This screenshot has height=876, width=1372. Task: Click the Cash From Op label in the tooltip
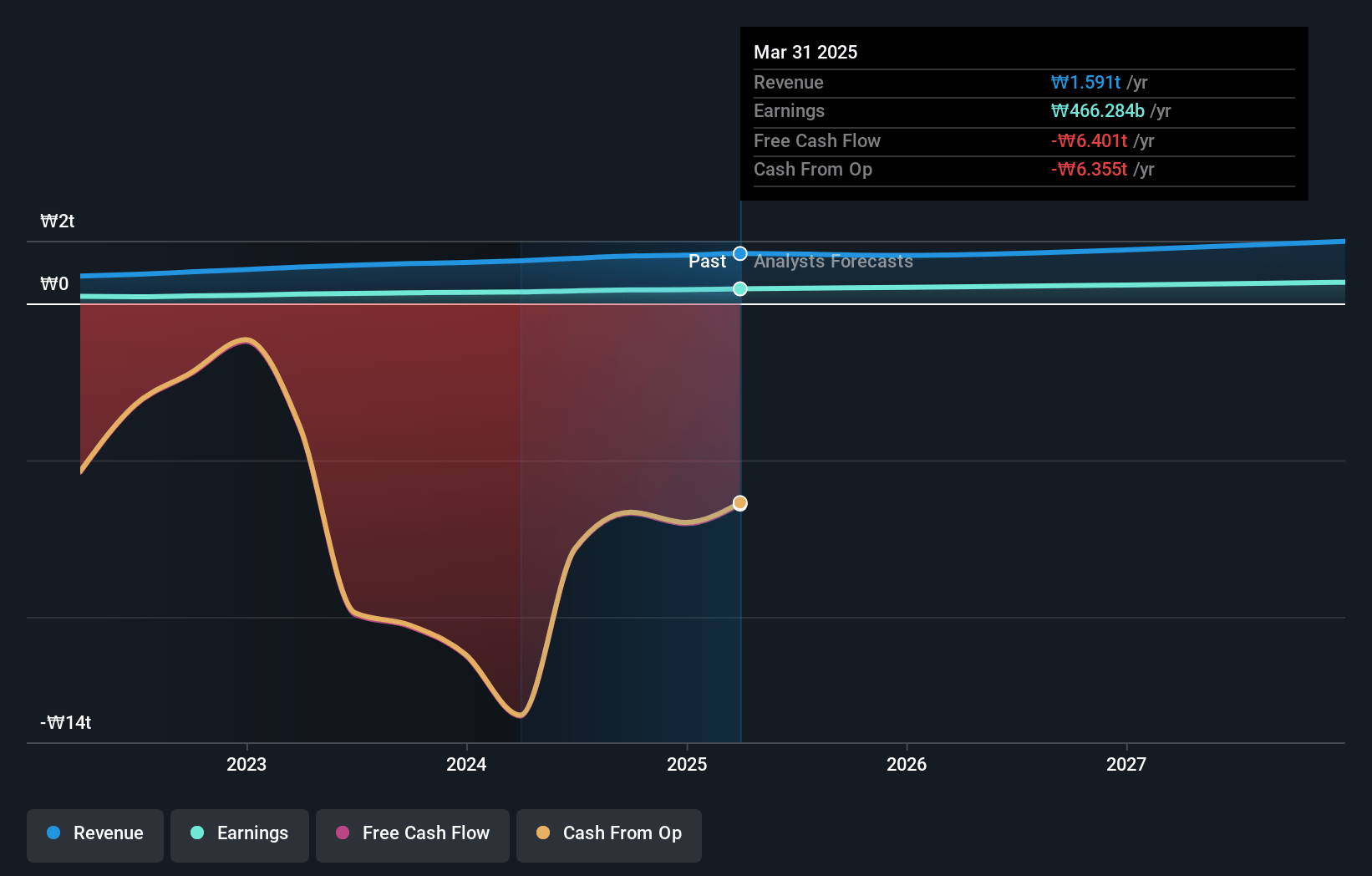812,169
